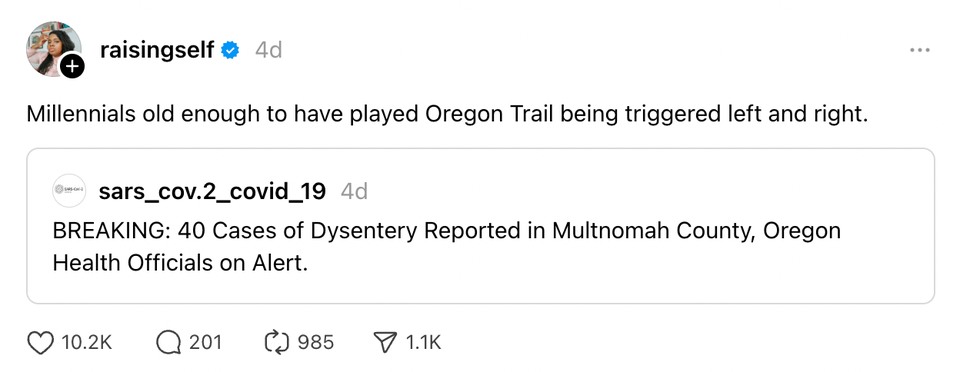This screenshot has height=372, width=960.
Task: Open the three-dot more options menu
Action: click(x=920, y=50)
